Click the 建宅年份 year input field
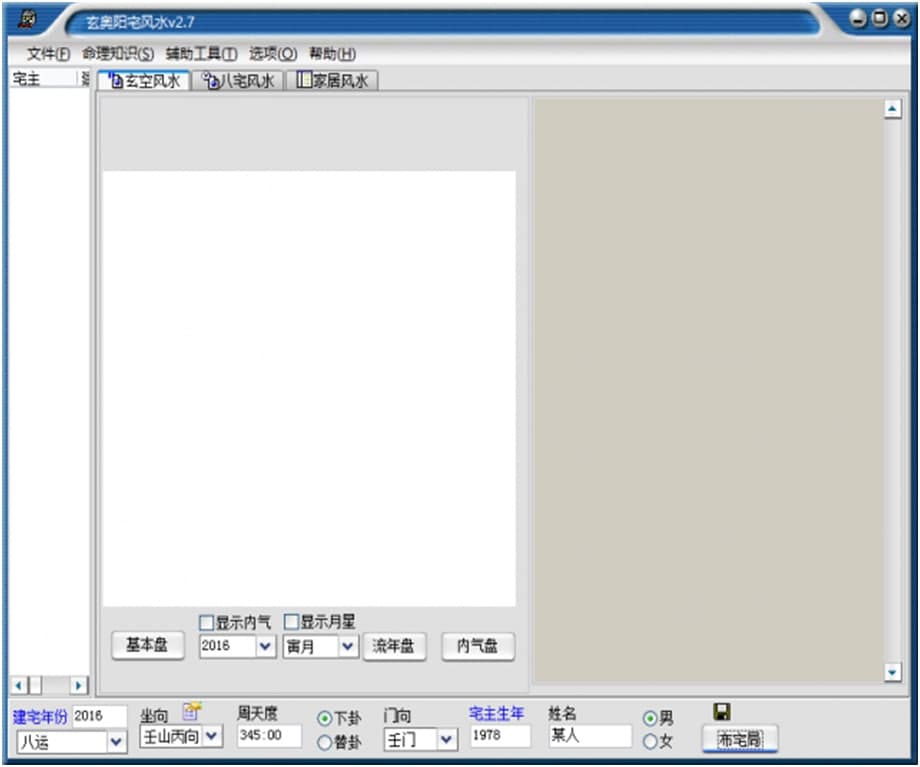 pyautogui.click(x=99, y=716)
